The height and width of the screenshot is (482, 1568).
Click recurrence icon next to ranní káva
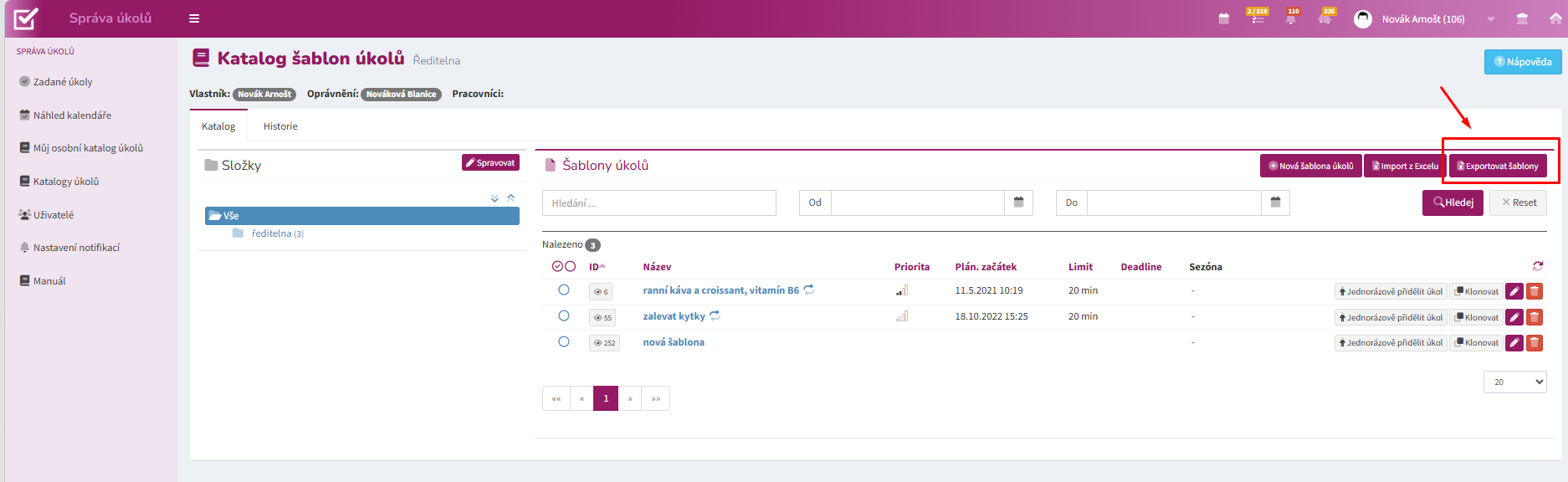coord(809,290)
